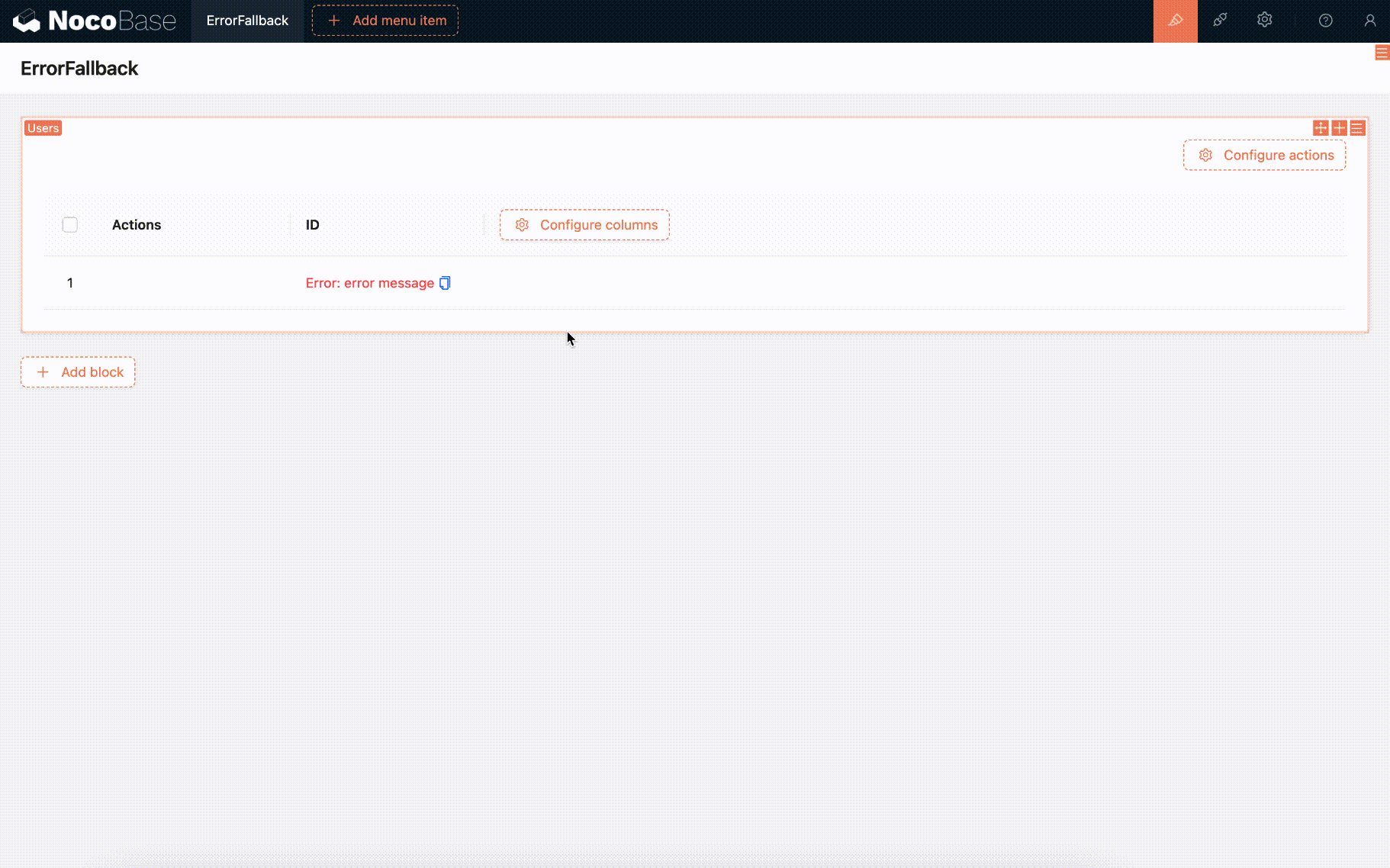Click the "Error: error message" text
This screenshot has height=868, width=1390.
(x=370, y=283)
